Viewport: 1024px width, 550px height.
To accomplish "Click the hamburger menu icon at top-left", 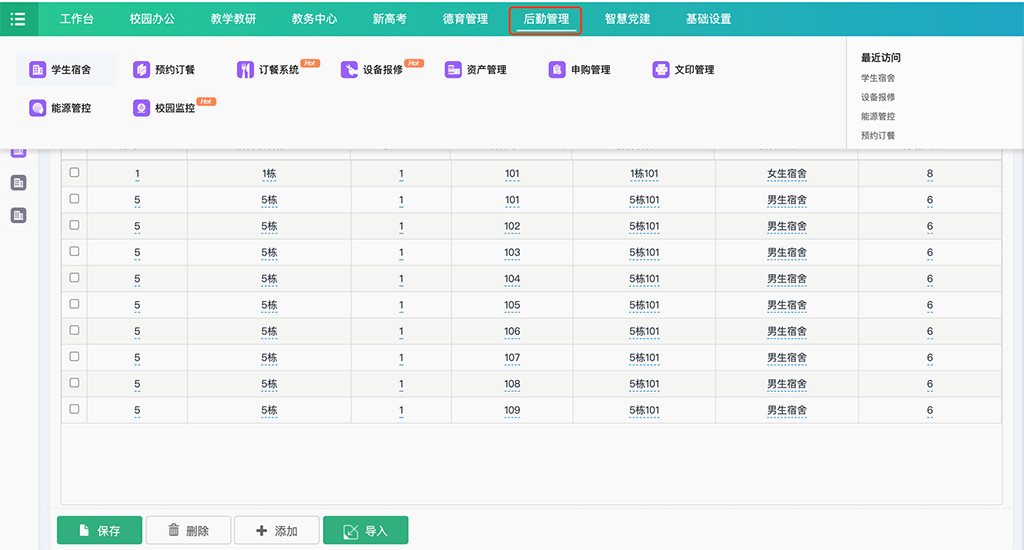I will 18,19.
